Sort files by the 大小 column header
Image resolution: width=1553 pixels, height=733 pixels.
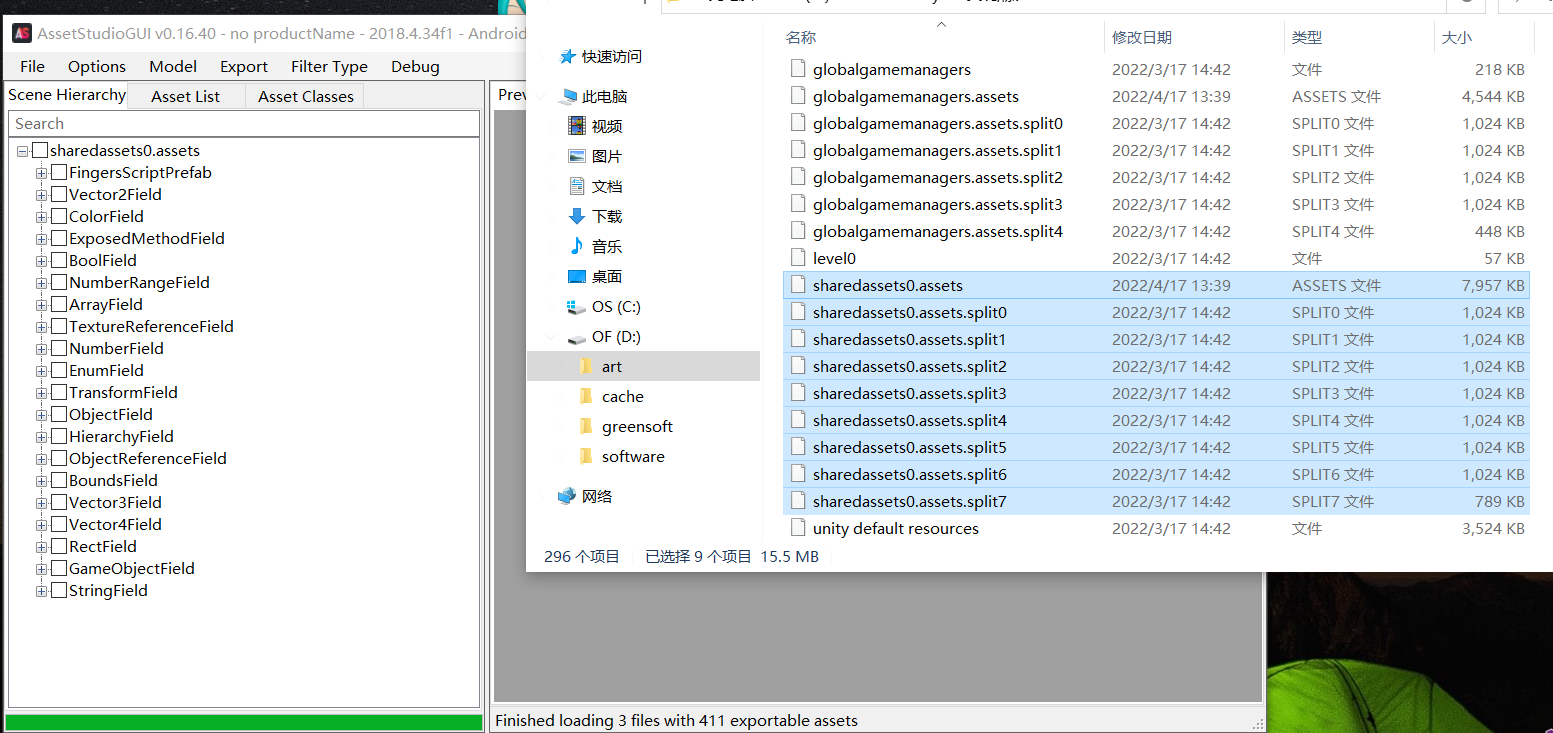point(1456,37)
